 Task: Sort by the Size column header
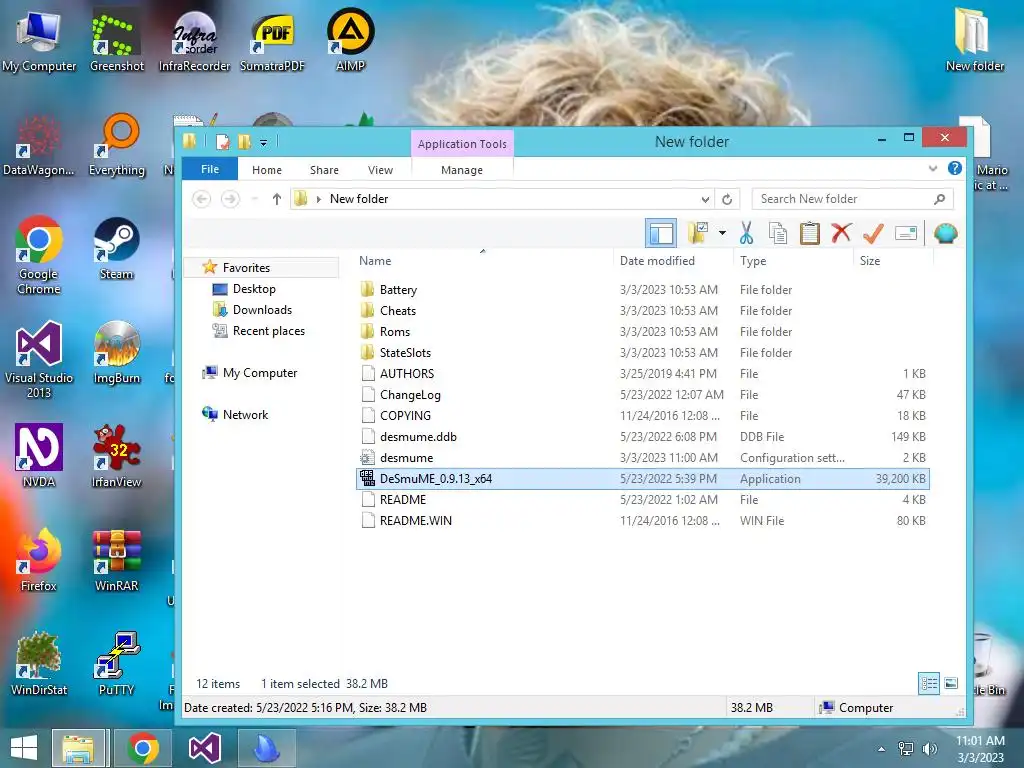(x=870, y=261)
